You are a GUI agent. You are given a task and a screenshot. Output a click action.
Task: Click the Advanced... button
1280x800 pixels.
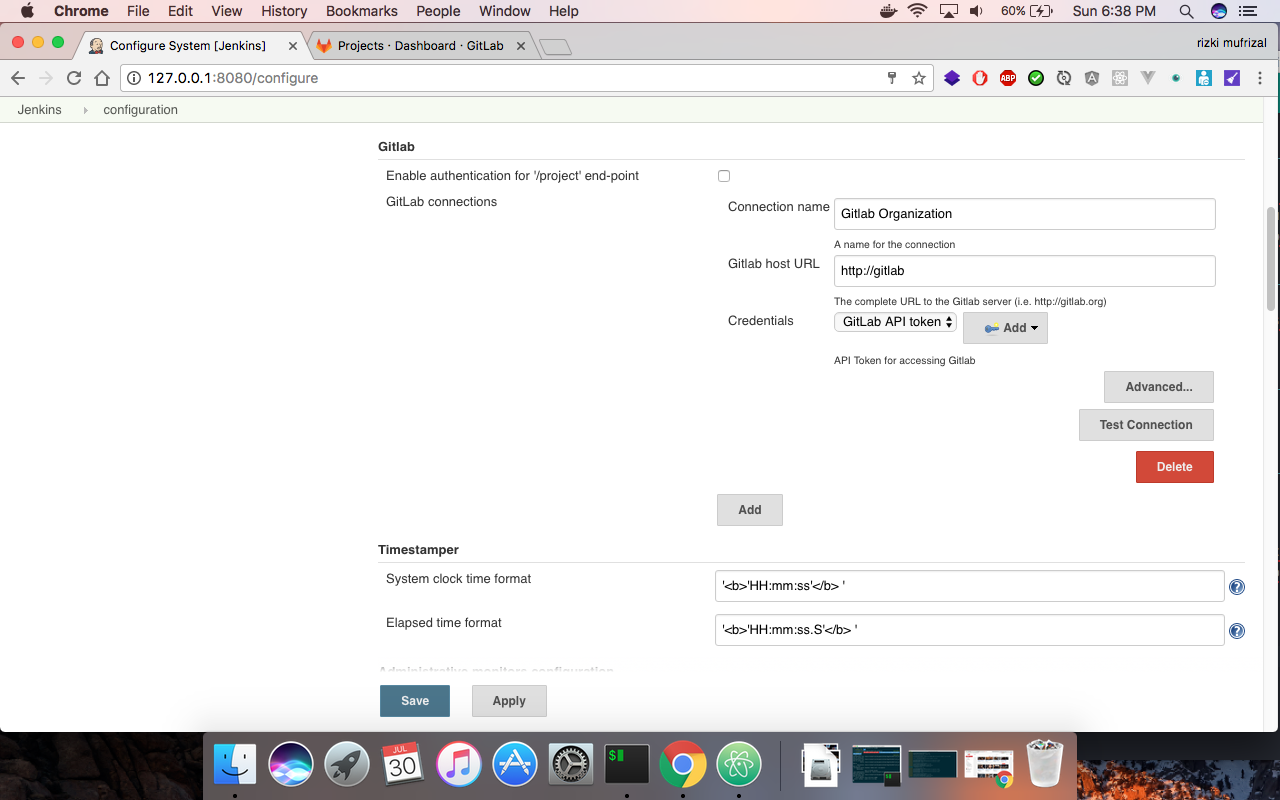coord(1159,387)
